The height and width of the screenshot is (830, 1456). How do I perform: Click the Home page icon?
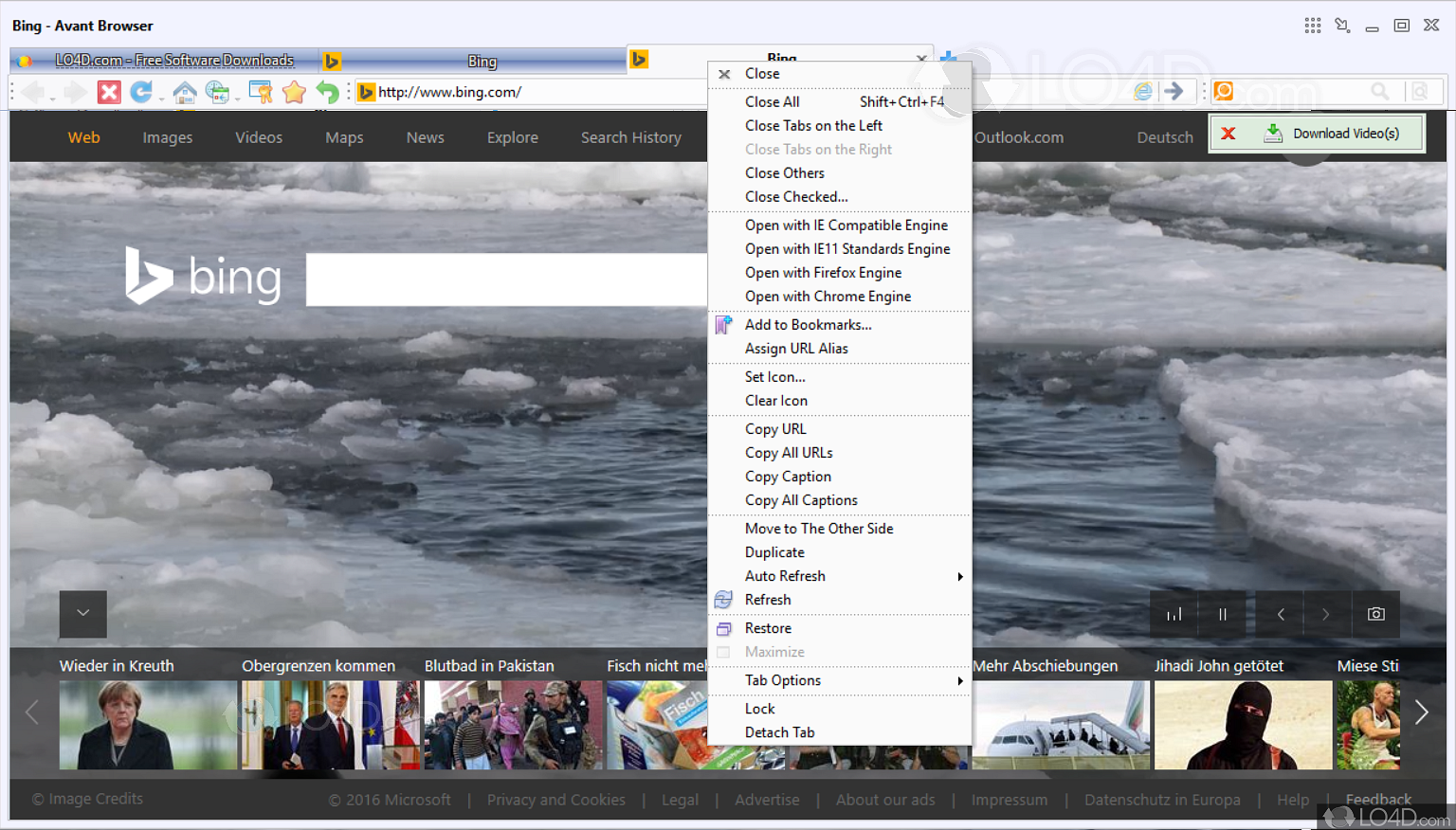click(185, 92)
